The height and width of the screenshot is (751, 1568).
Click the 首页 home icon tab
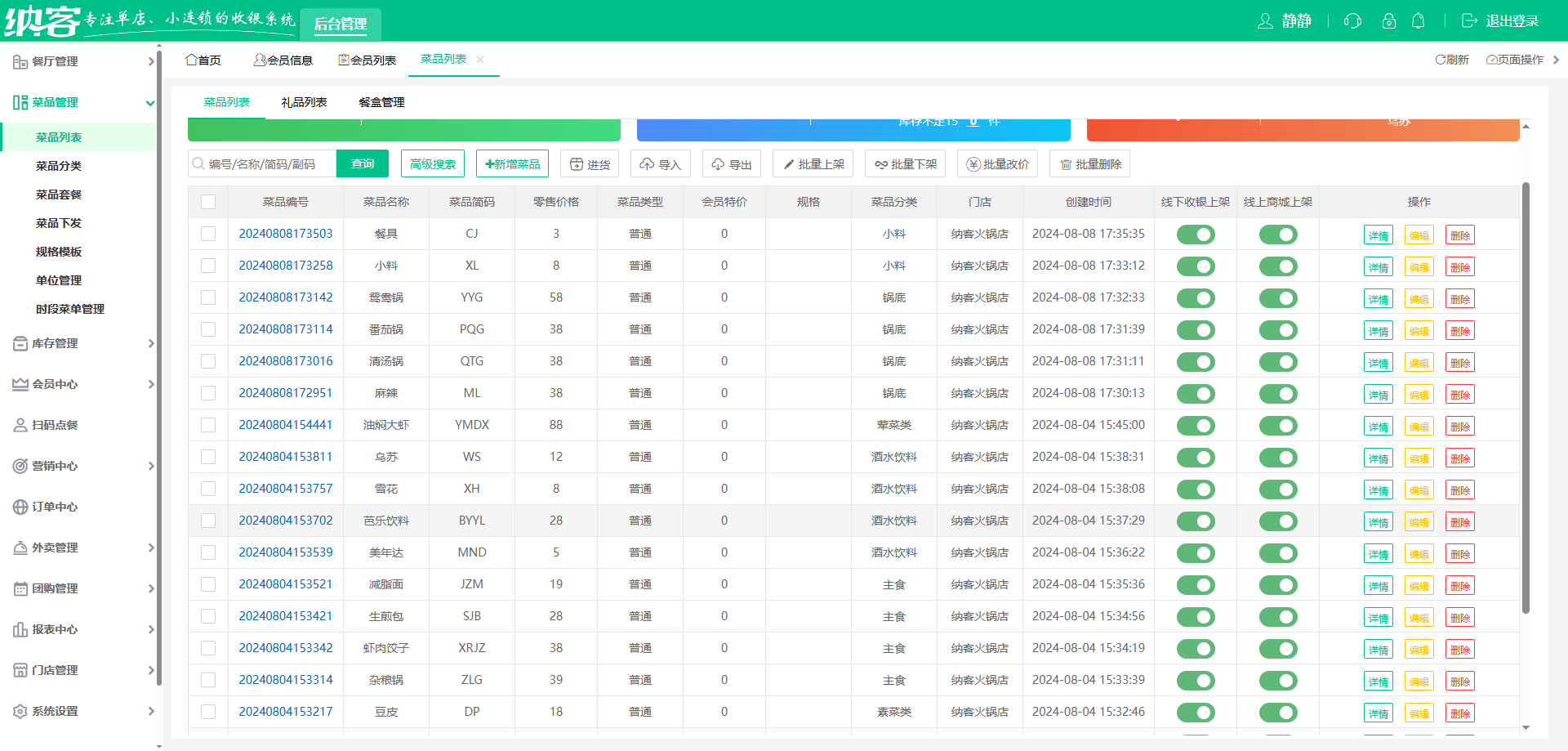[x=203, y=60]
